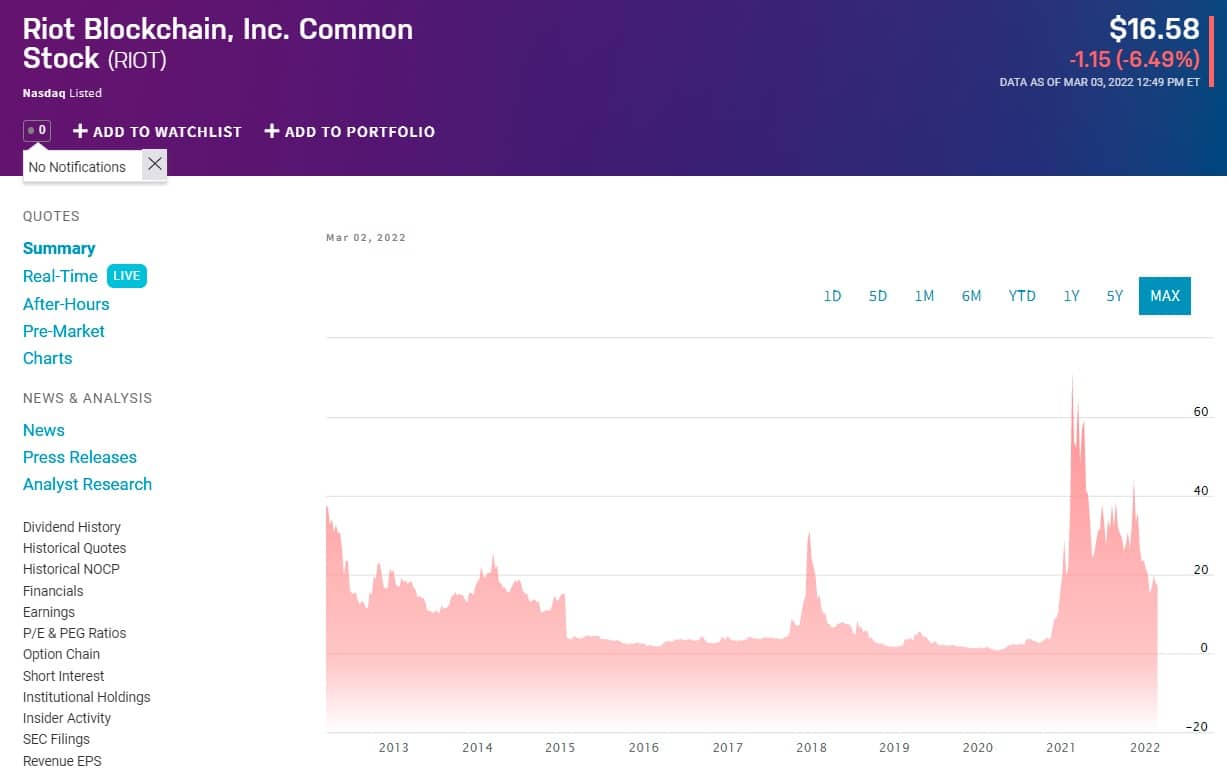Click the plus icon for Add to Watchlist
1227x781 pixels.
coord(80,131)
